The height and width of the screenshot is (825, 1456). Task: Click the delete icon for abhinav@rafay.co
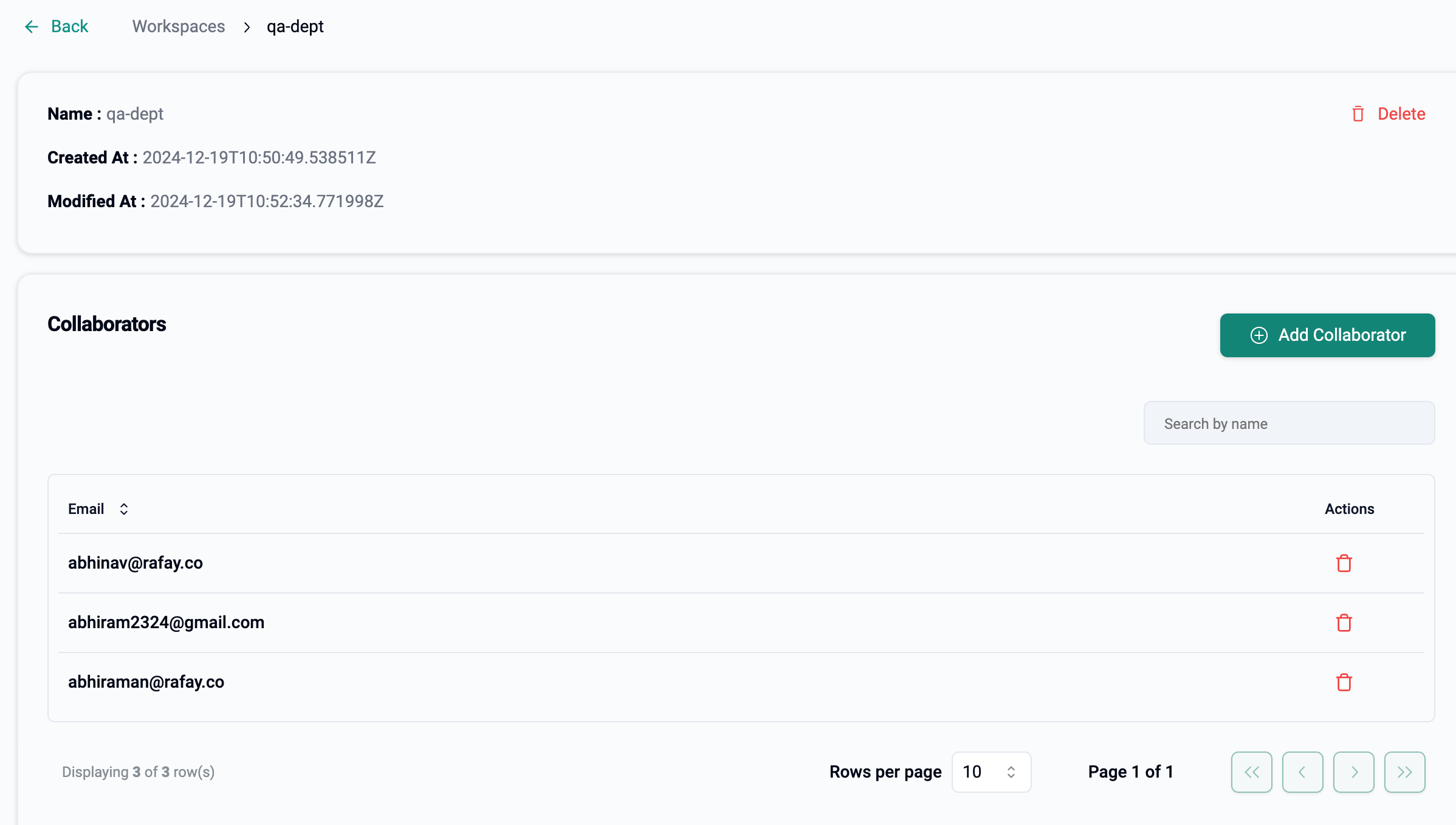(1344, 563)
